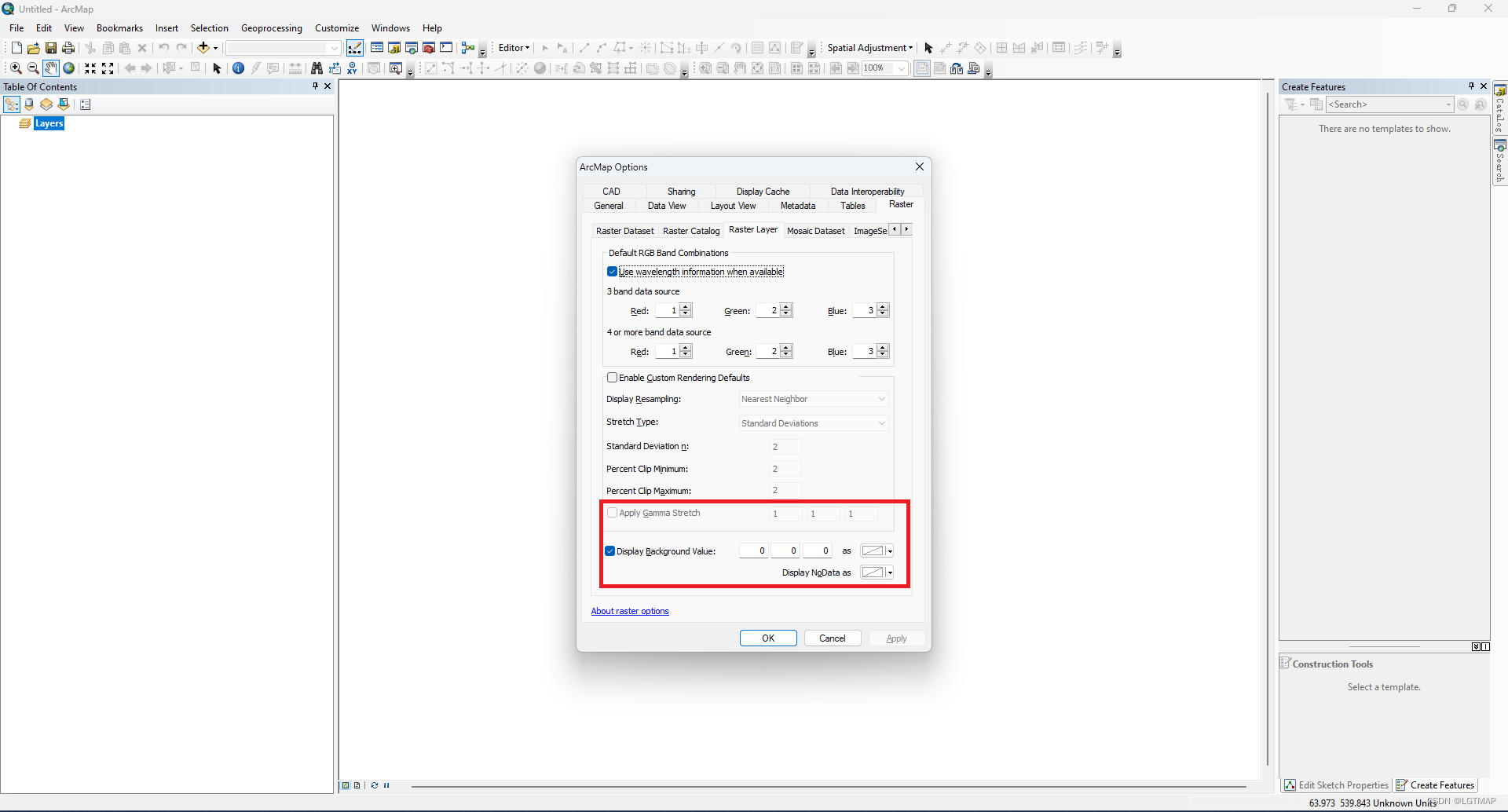
Task: Select the Measure tool
Action: [x=295, y=68]
